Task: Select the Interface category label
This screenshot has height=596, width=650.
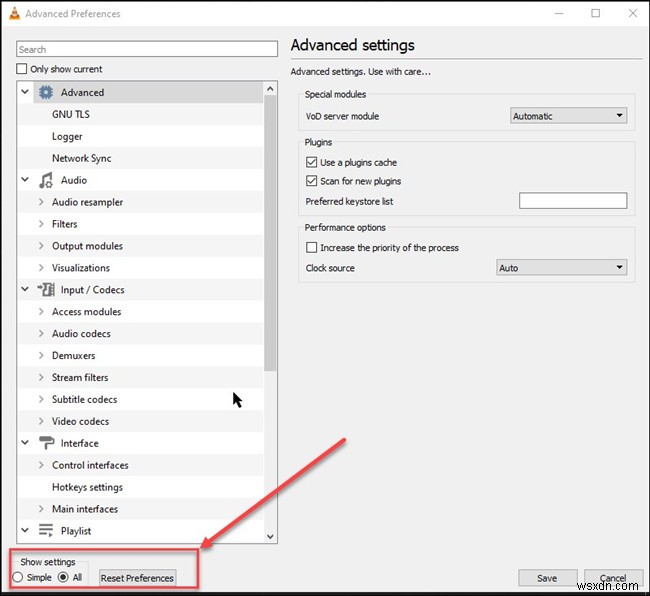Action: (x=80, y=443)
